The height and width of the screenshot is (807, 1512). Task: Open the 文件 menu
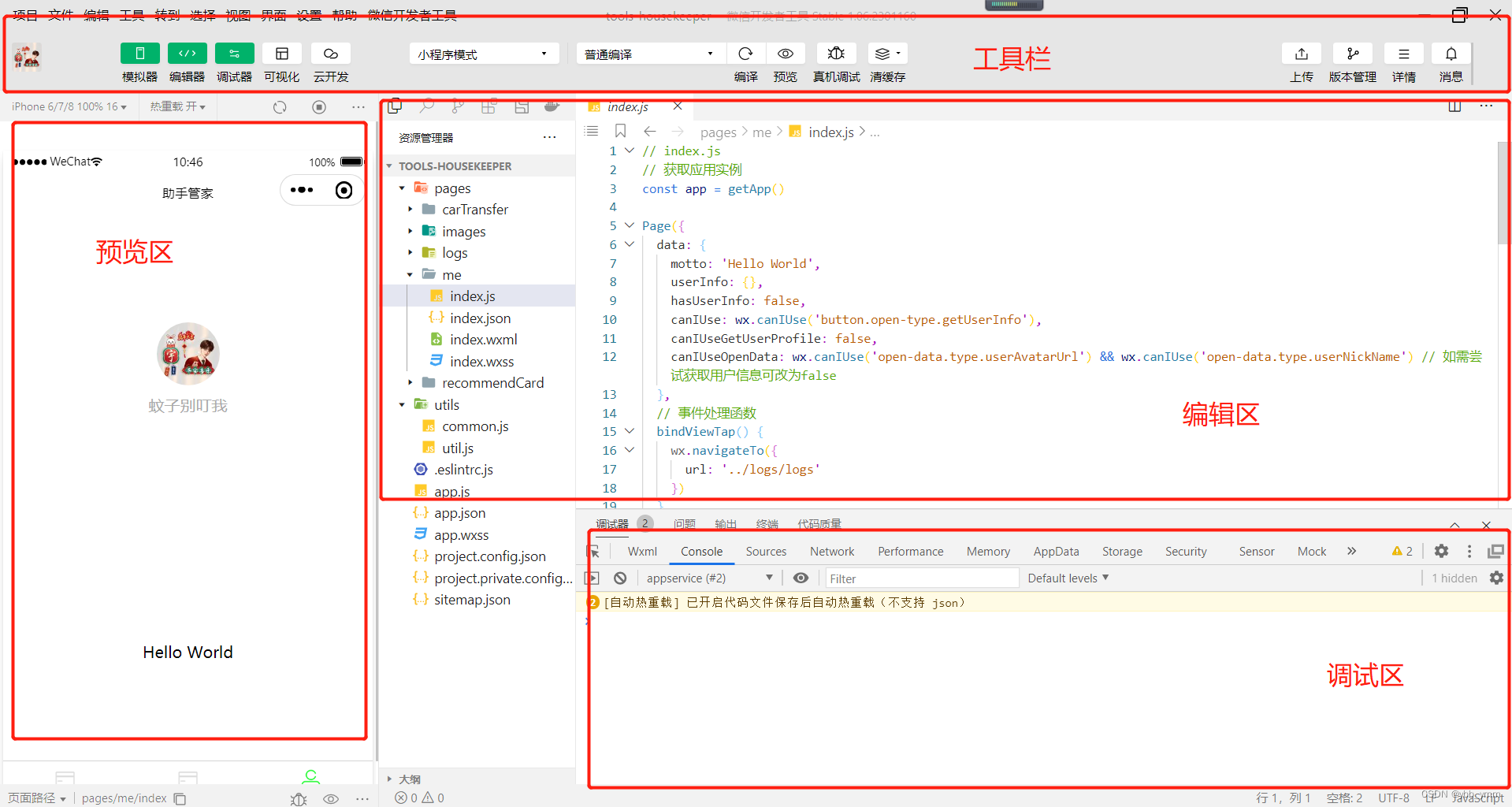(x=61, y=15)
